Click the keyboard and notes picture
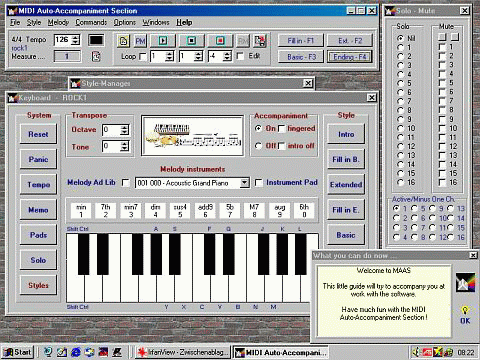 [193, 136]
